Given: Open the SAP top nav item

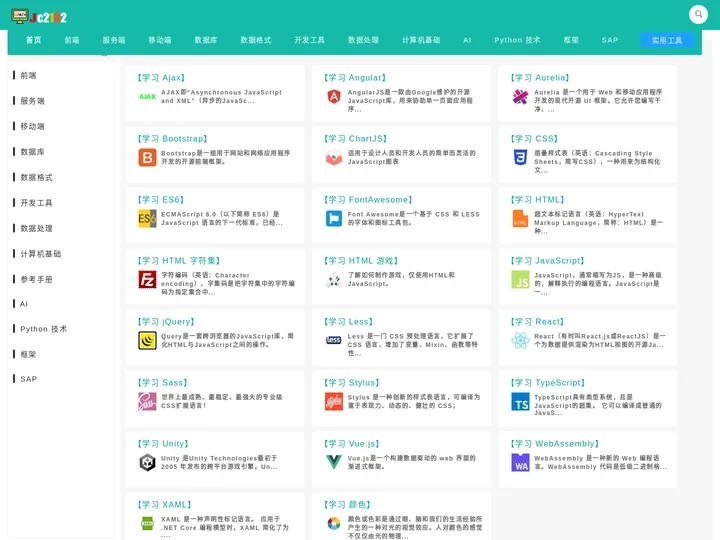Looking at the screenshot, I should click(610, 40).
